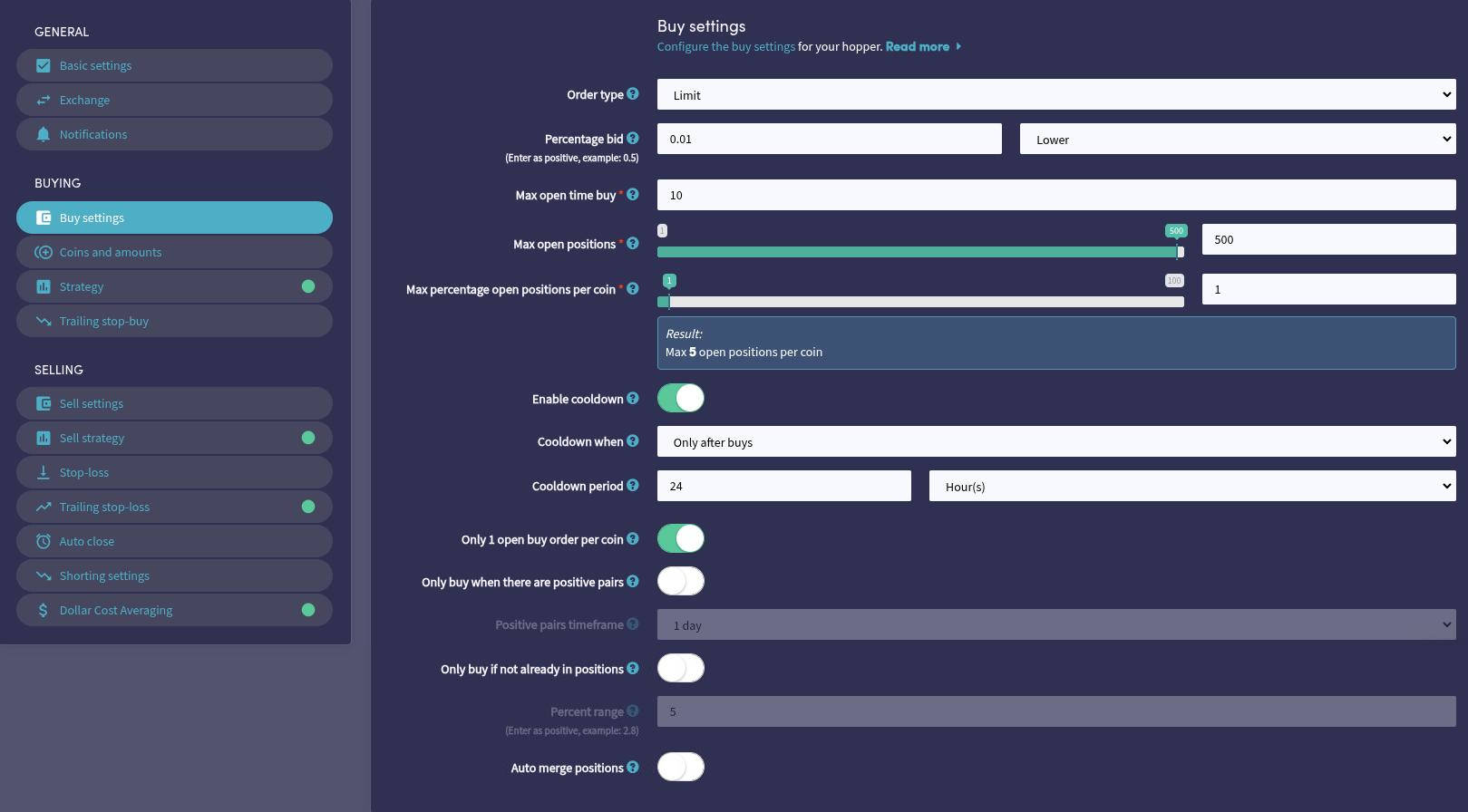Click the question mark next to Enable cooldown

point(633,398)
